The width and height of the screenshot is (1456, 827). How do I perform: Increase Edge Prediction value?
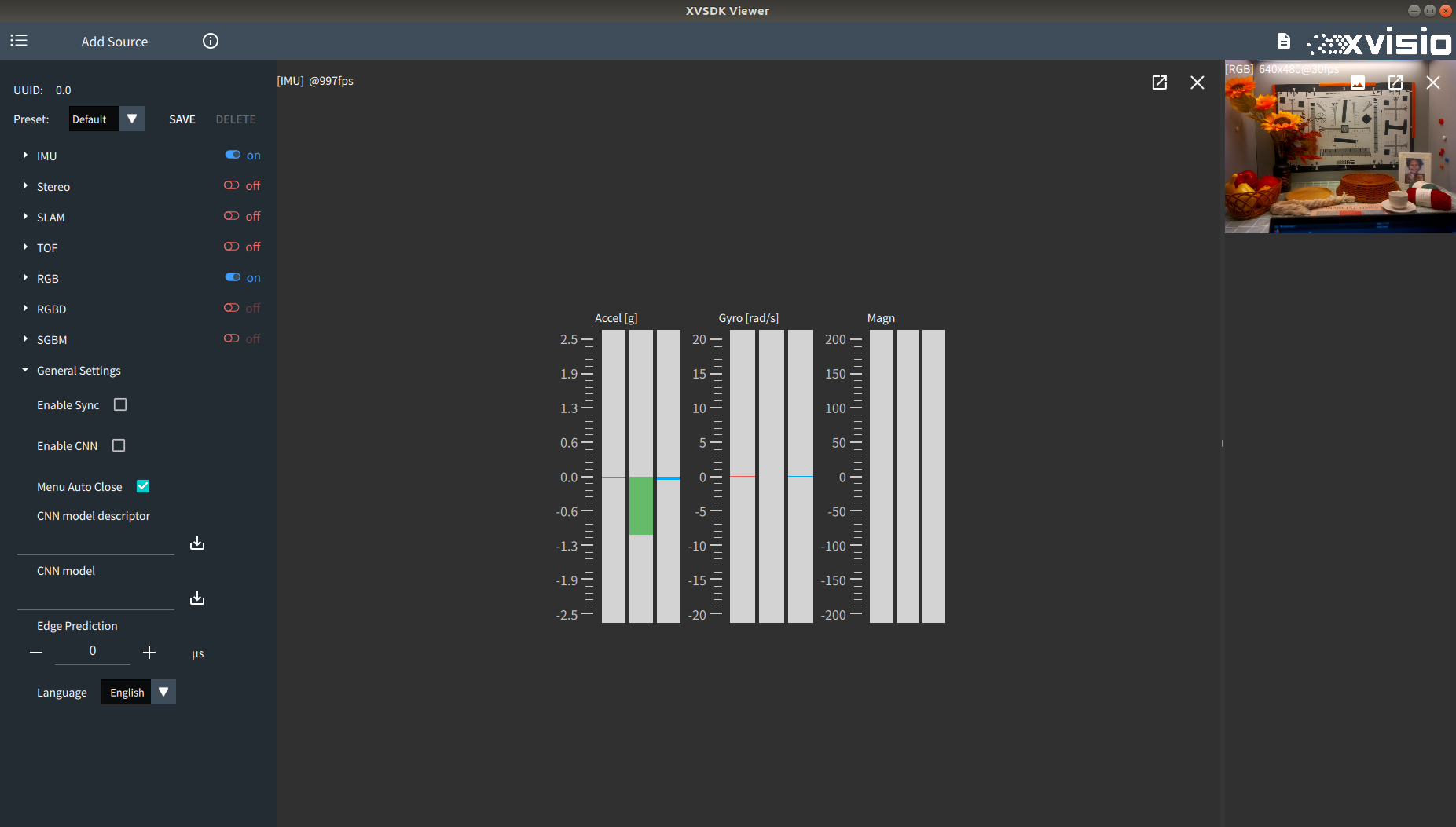pos(149,653)
